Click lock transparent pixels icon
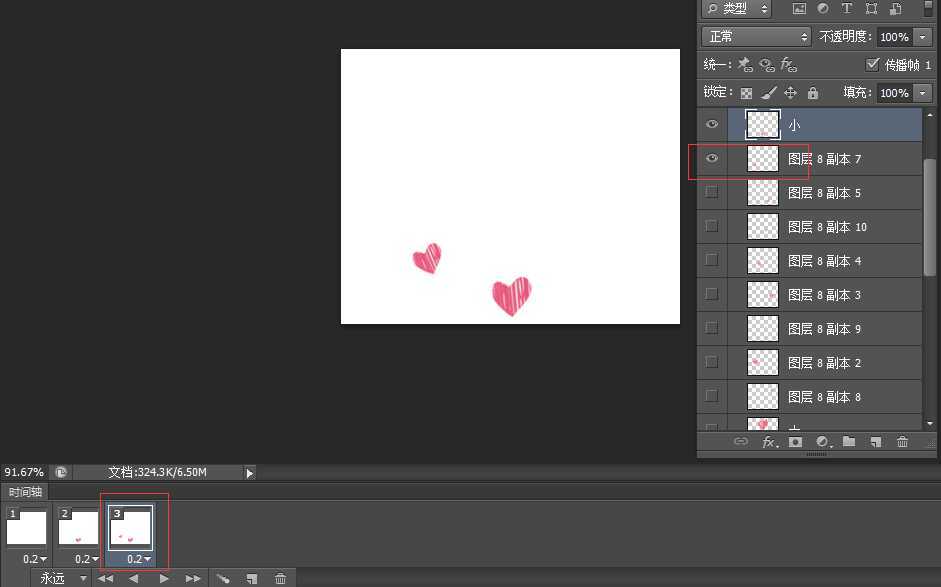 point(746,93)
